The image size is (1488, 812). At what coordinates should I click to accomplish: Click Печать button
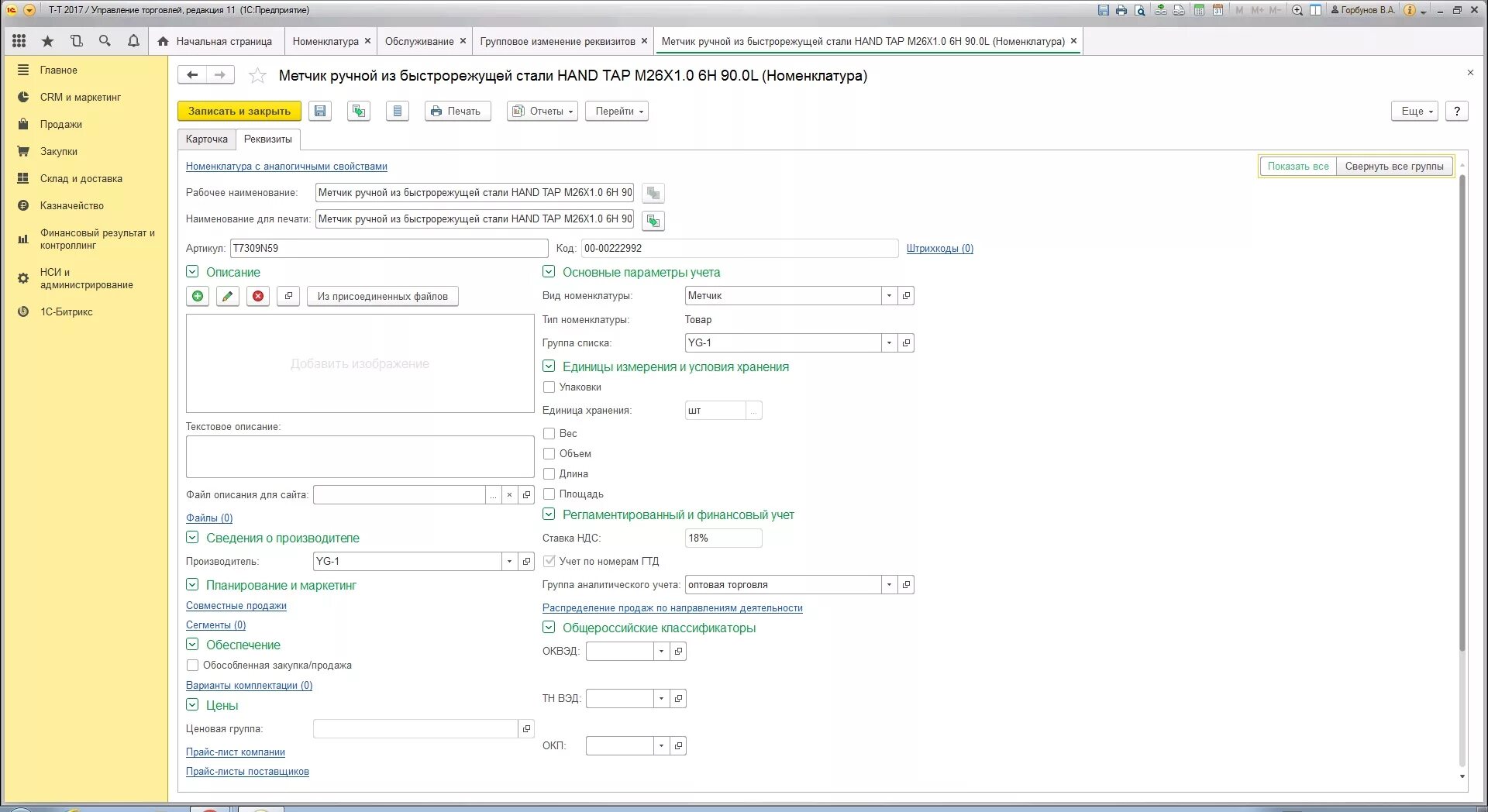(x=458, y=111)
